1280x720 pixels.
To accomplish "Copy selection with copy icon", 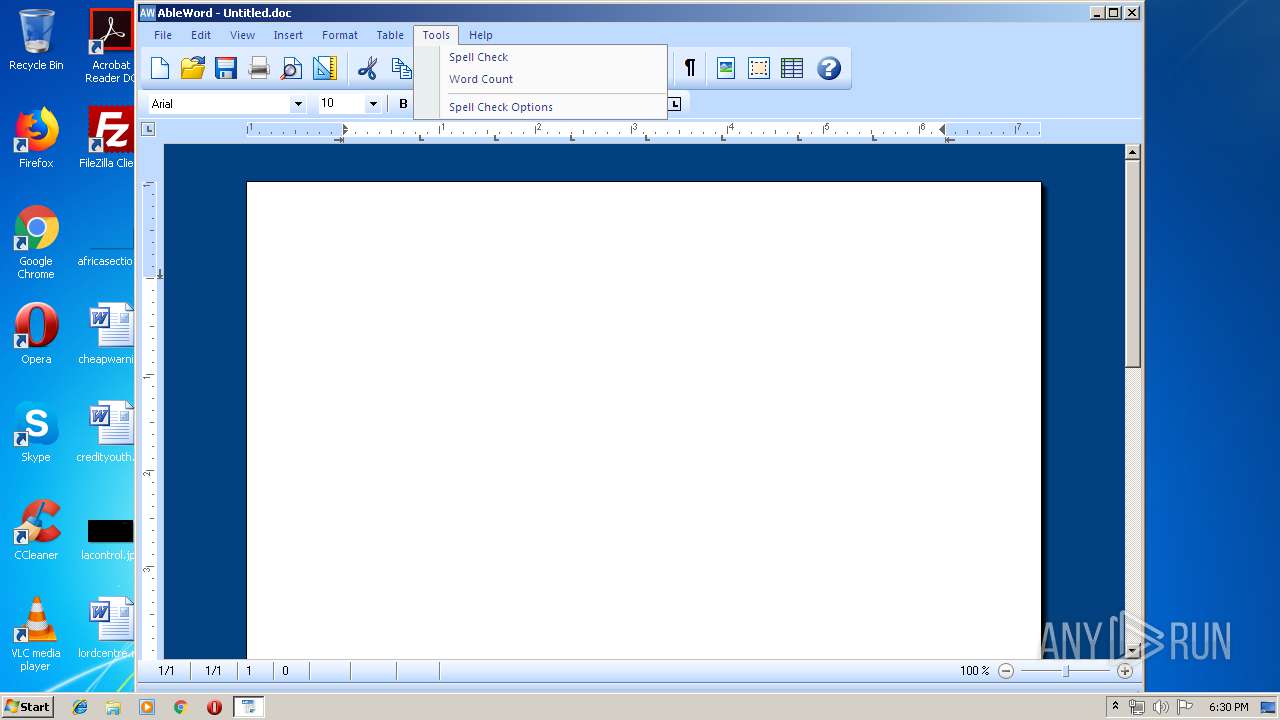I will point(401,68).
